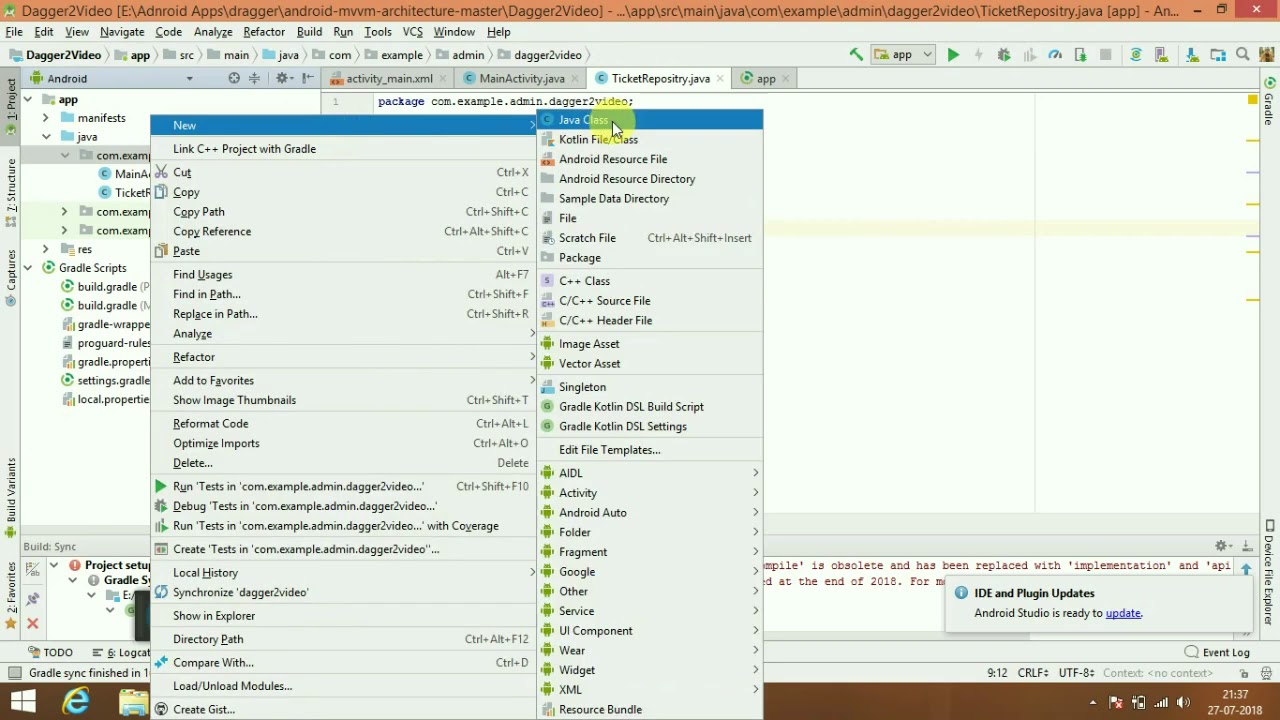This screenshot has width=1280, height=720.
Task: Click the Sync Project with Gradle icon
Action: pyautogui.click(x=1136, y=55)
